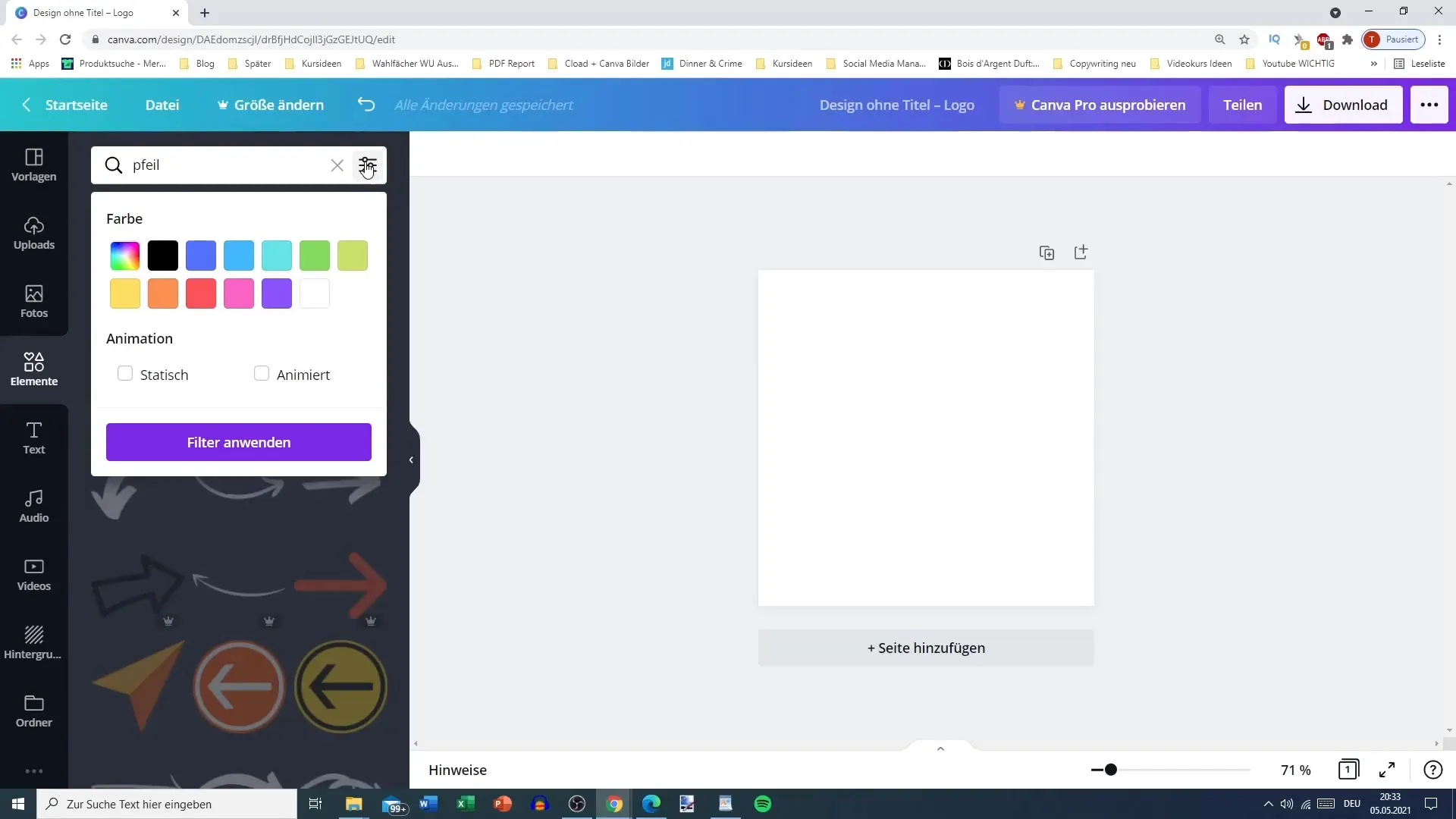Click the Größe ändern (Resize) menu item
Viewport: 1456px width, 819px height.
271,104
